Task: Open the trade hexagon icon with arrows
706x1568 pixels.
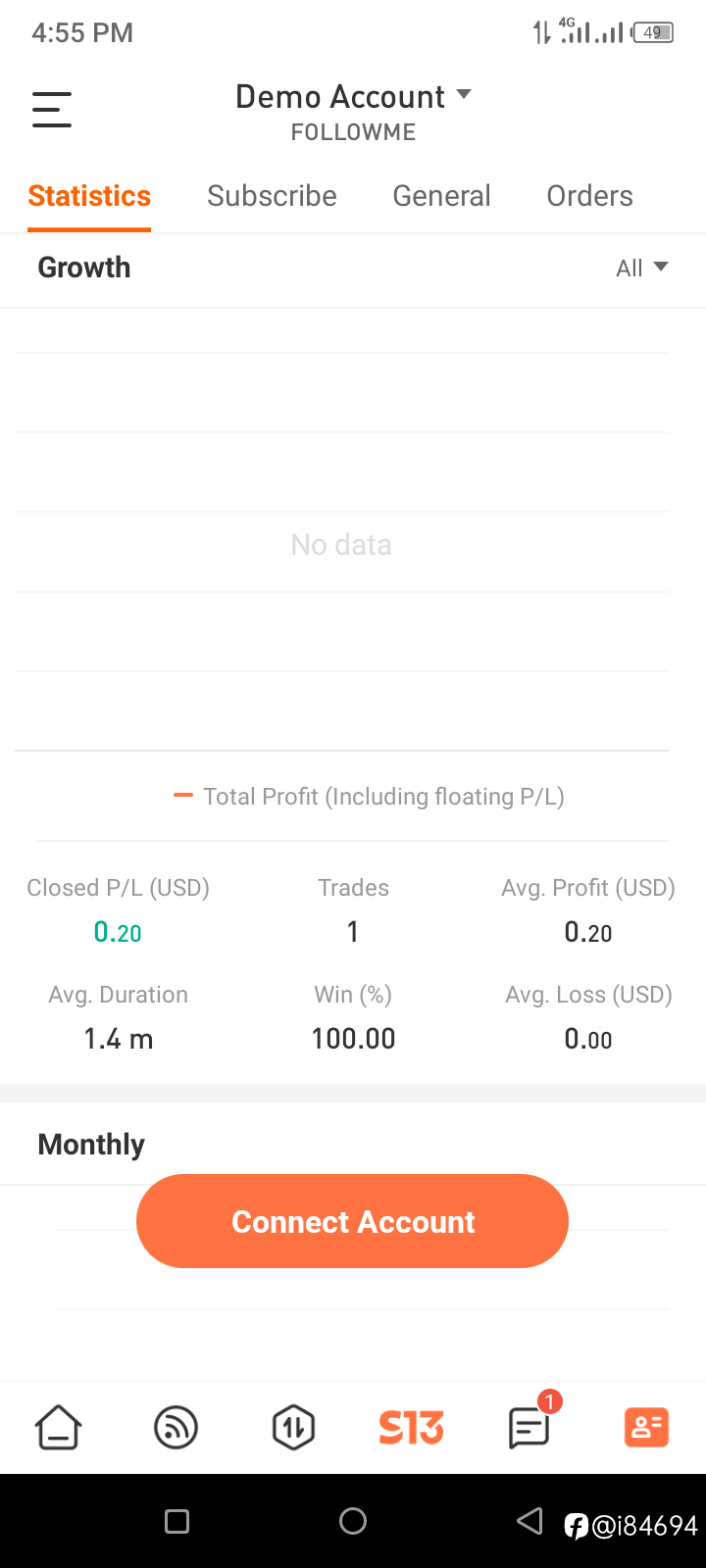Action: pyautogui.click(x=293, y=1427)
